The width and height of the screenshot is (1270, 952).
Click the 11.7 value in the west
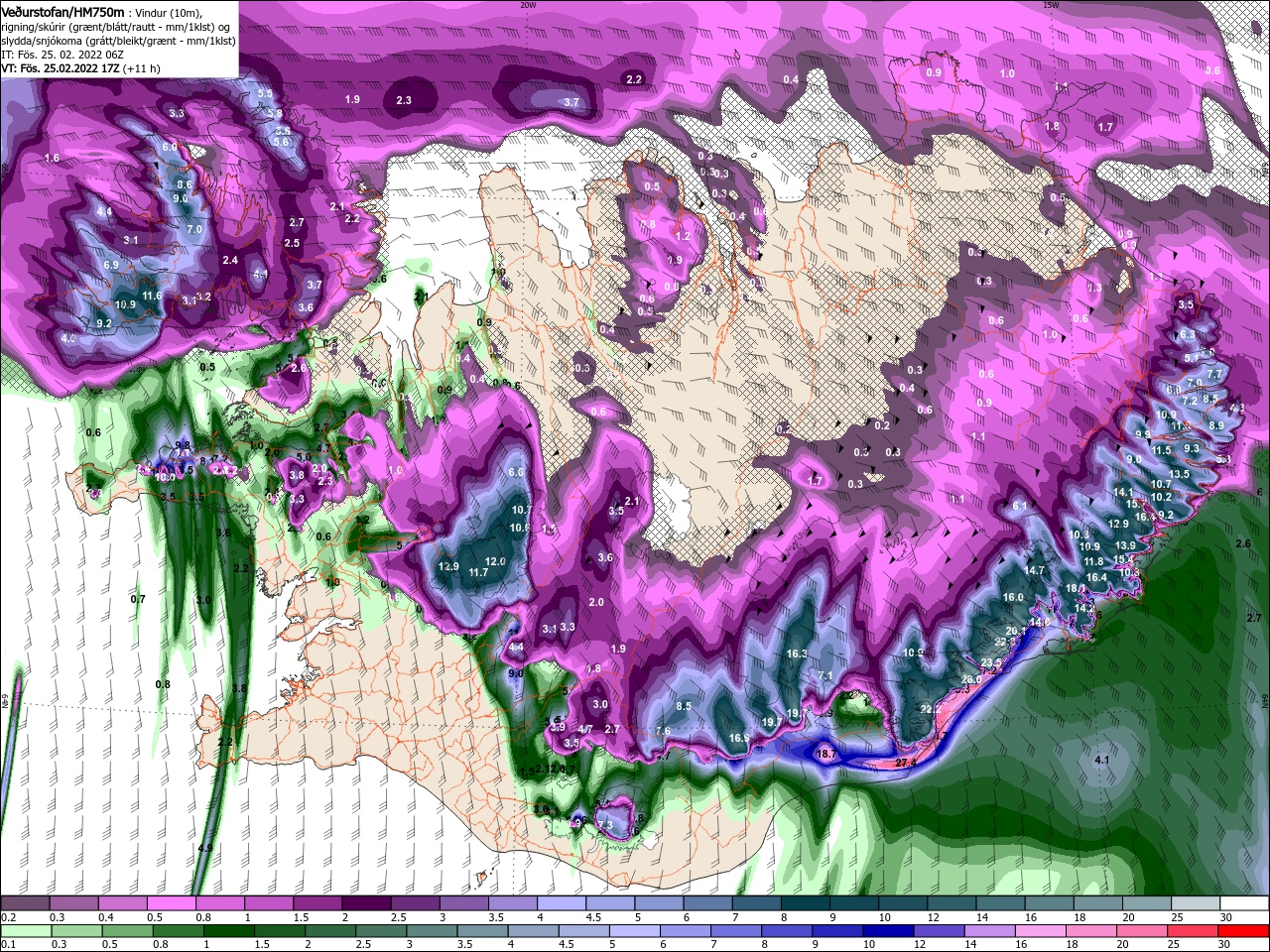pos(478,572)
